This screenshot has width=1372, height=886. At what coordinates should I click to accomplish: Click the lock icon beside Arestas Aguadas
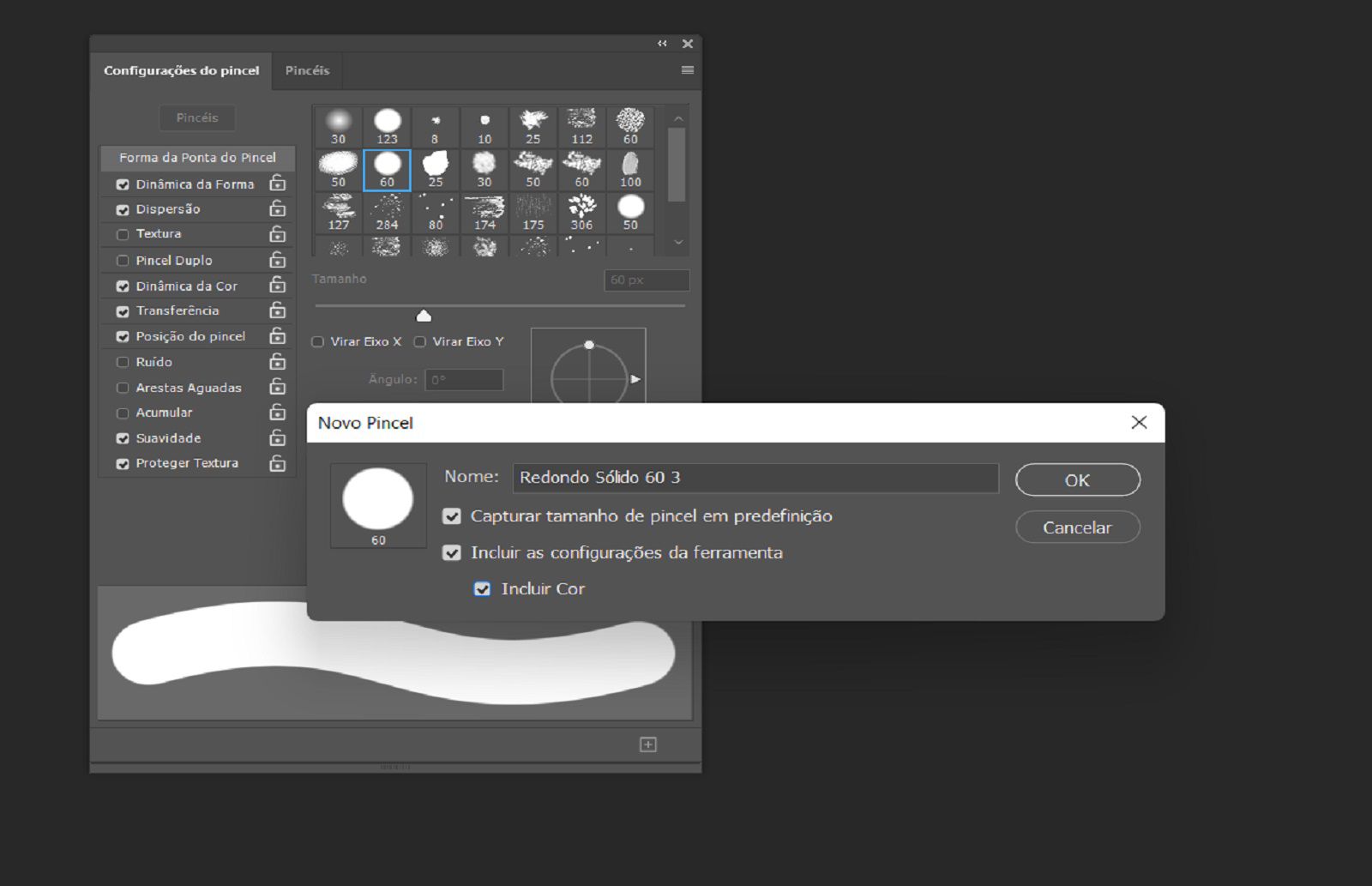pyautogui.click(x=277, y=387)
